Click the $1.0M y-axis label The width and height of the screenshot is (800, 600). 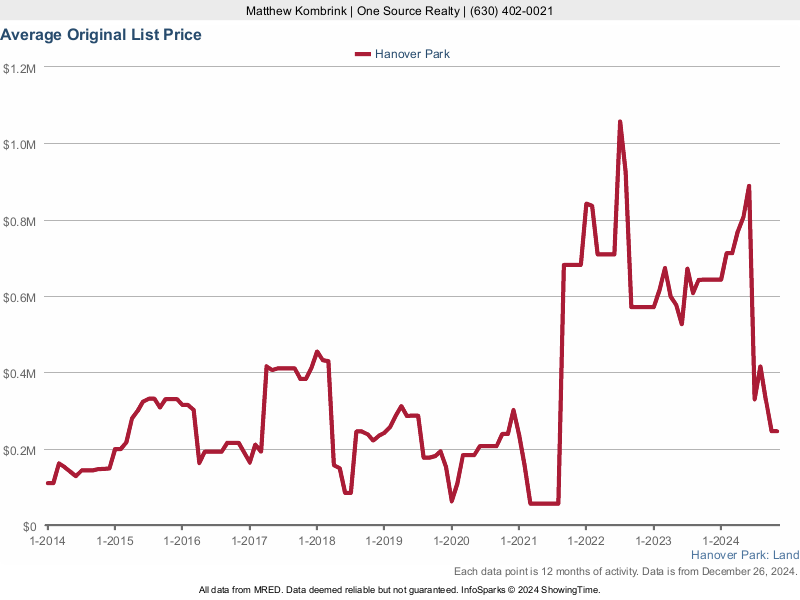[20, 144]
